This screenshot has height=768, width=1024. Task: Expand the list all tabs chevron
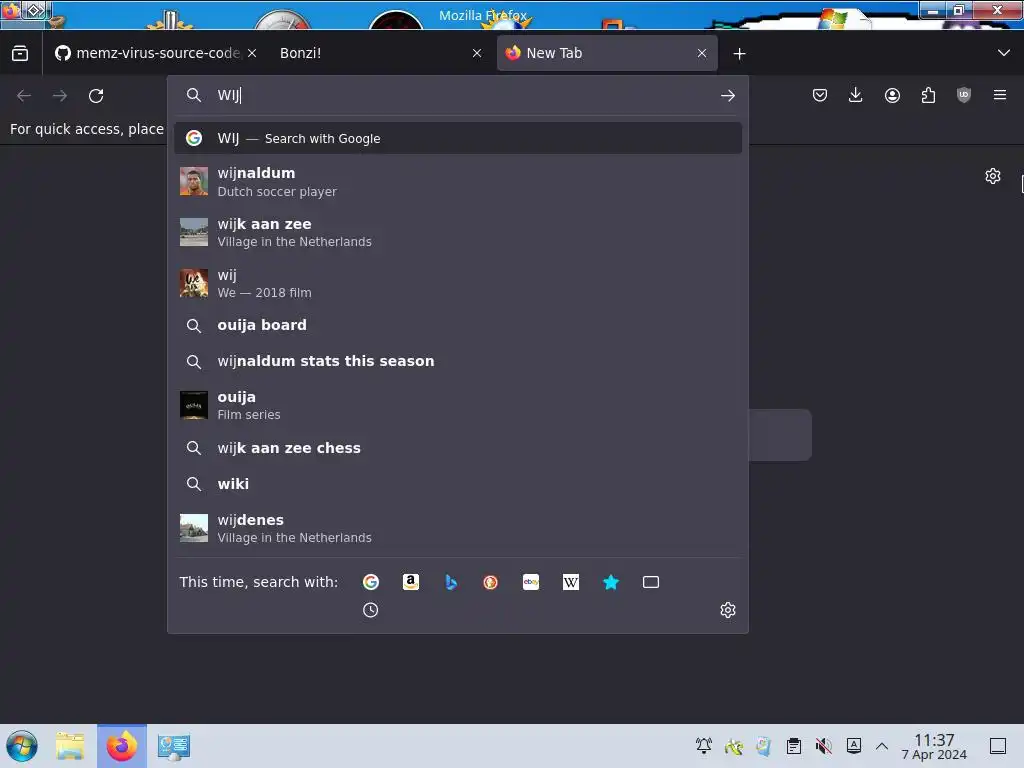(x=1004, y=53)
